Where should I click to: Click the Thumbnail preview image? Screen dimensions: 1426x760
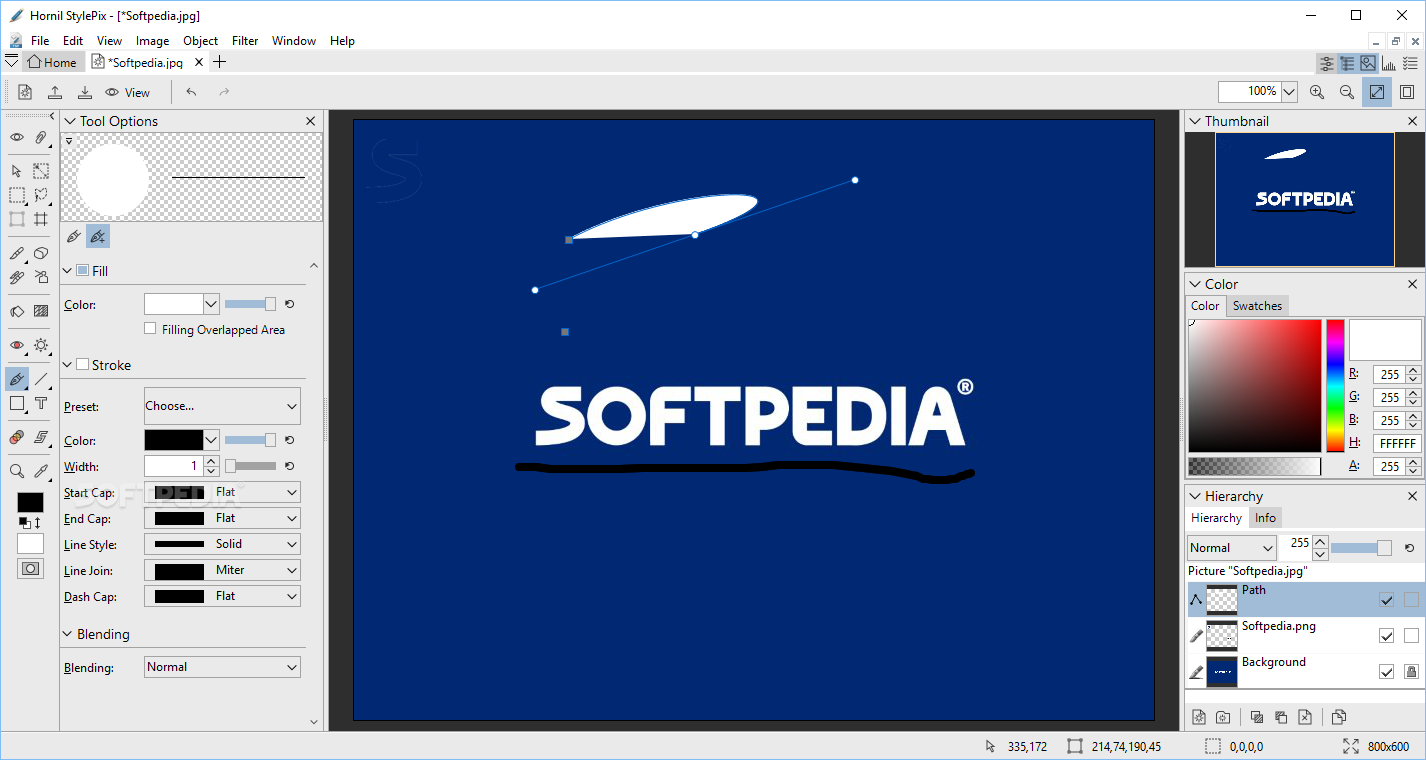(1304, 200)
